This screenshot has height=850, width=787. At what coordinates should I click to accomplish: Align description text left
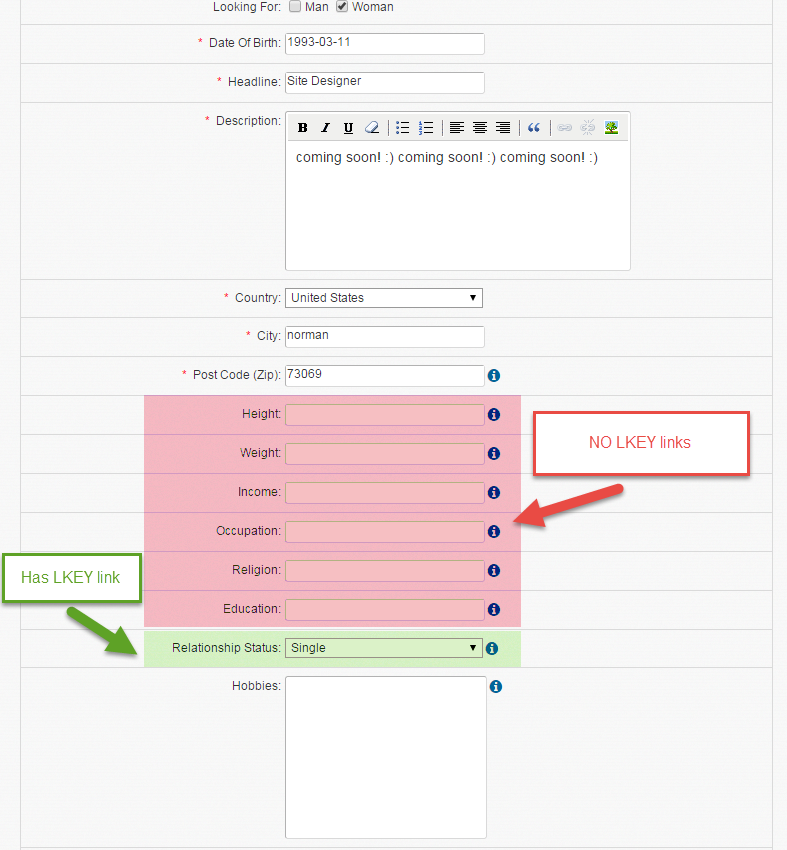(457, 128)
